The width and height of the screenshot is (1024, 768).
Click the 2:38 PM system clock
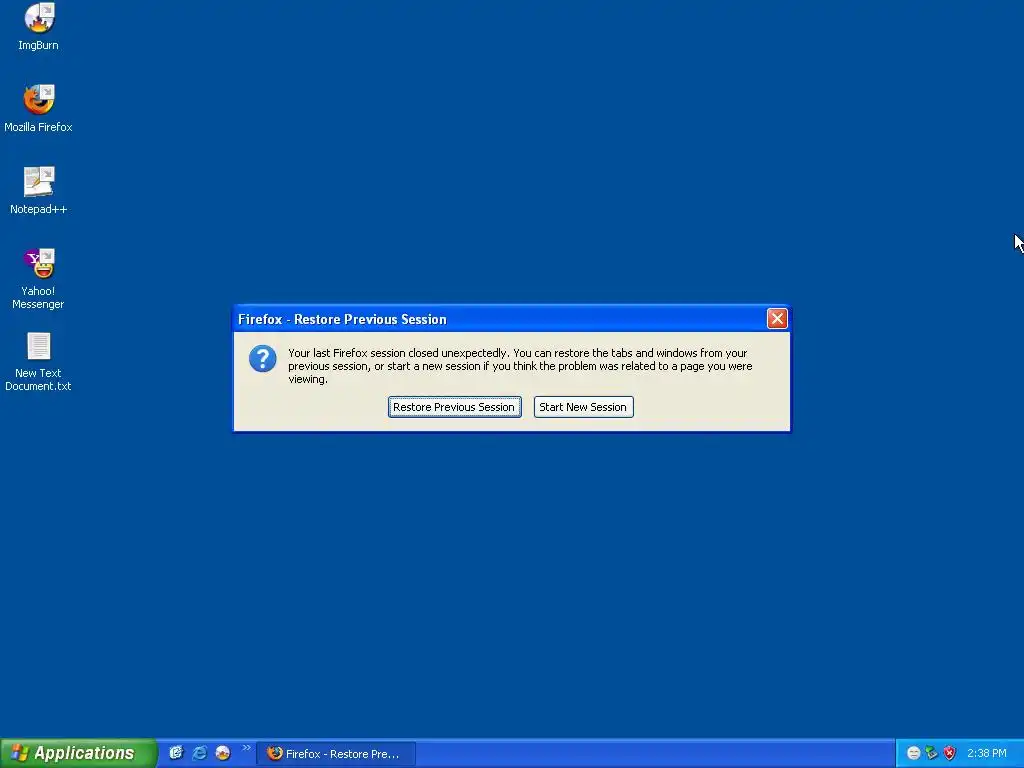(x=987, y=754)
